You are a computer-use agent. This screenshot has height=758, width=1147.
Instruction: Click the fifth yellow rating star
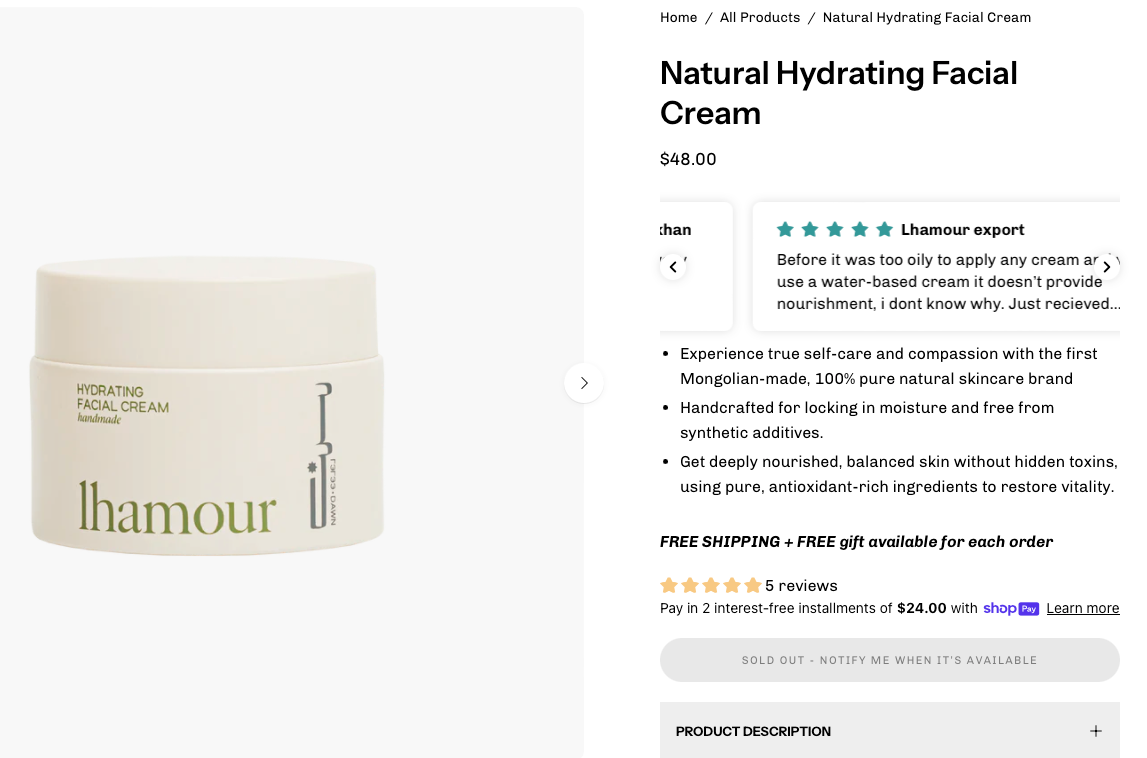[x=753, y=585]
